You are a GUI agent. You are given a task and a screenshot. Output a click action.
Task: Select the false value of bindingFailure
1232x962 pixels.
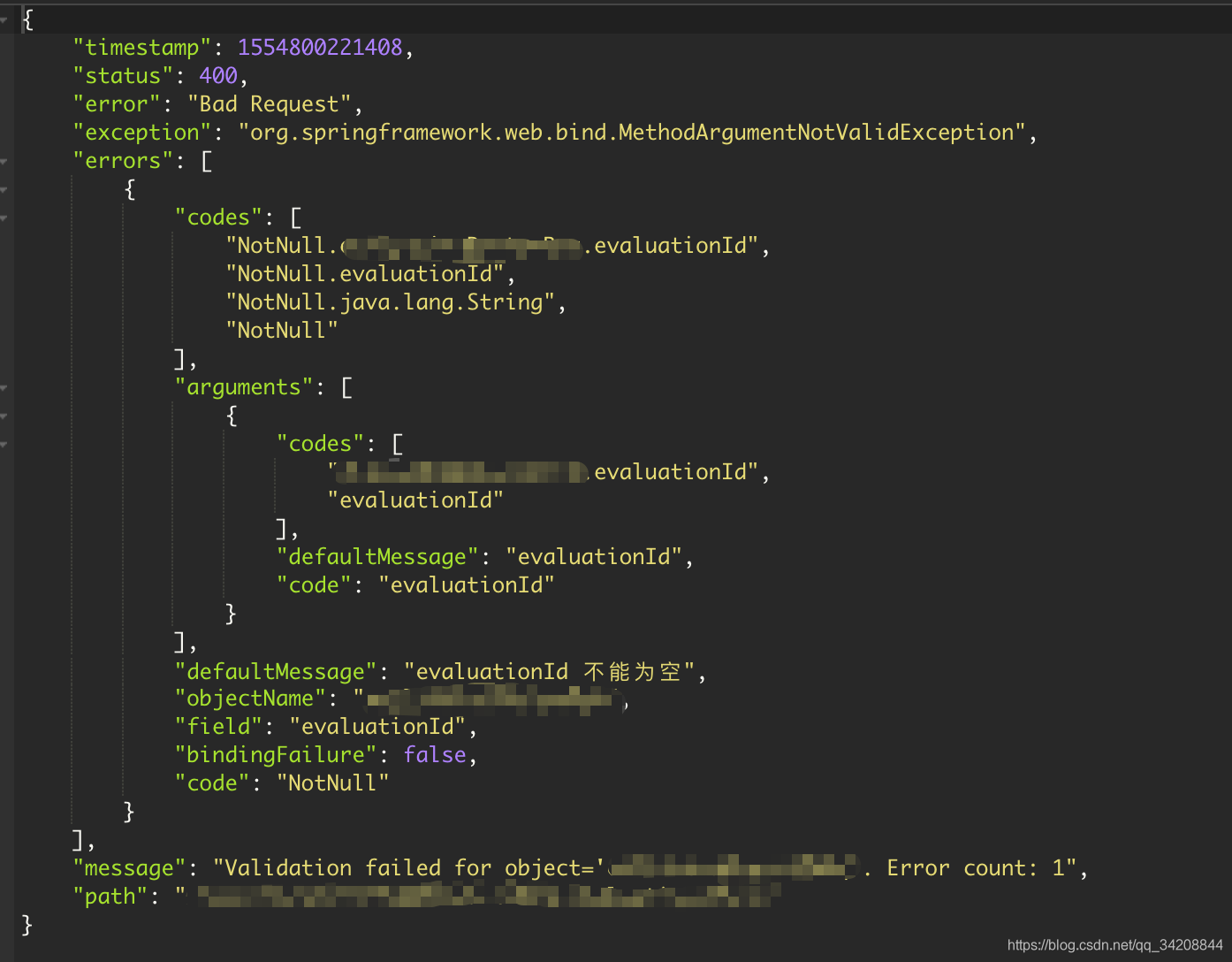click(435, 755)
